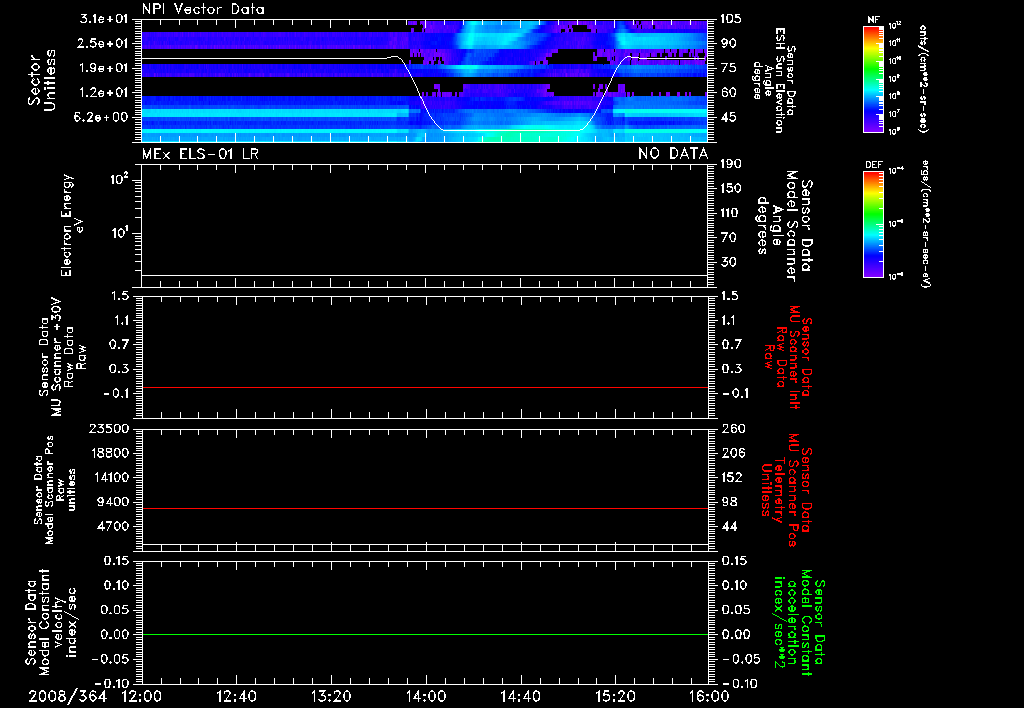Click the red "MU Scanner Inh Raw Data" title
Image resolution: width=1024 pixels, height=708 pixels.
(789, 357)
